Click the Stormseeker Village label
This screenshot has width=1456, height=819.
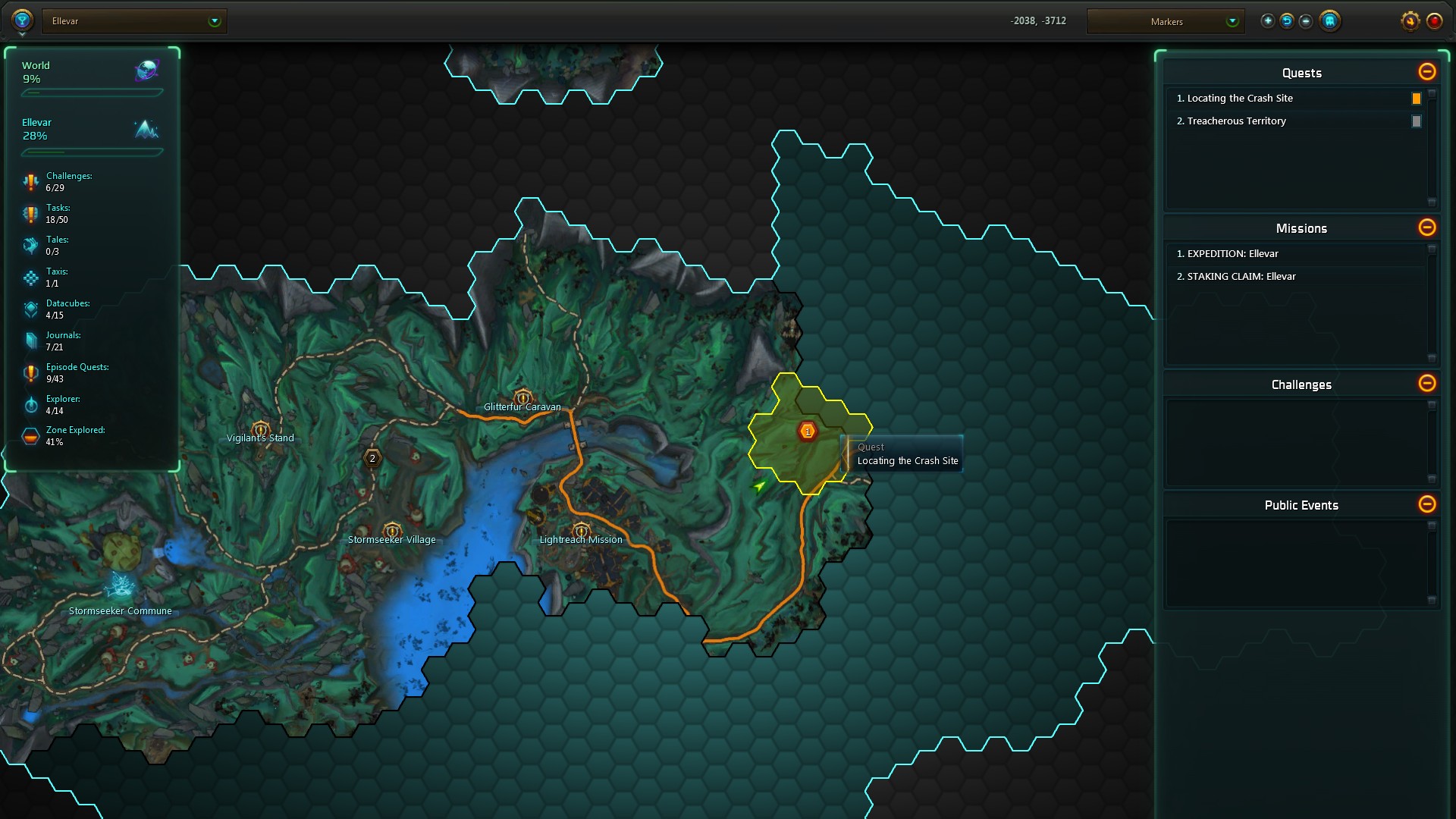tap(391, 540)
